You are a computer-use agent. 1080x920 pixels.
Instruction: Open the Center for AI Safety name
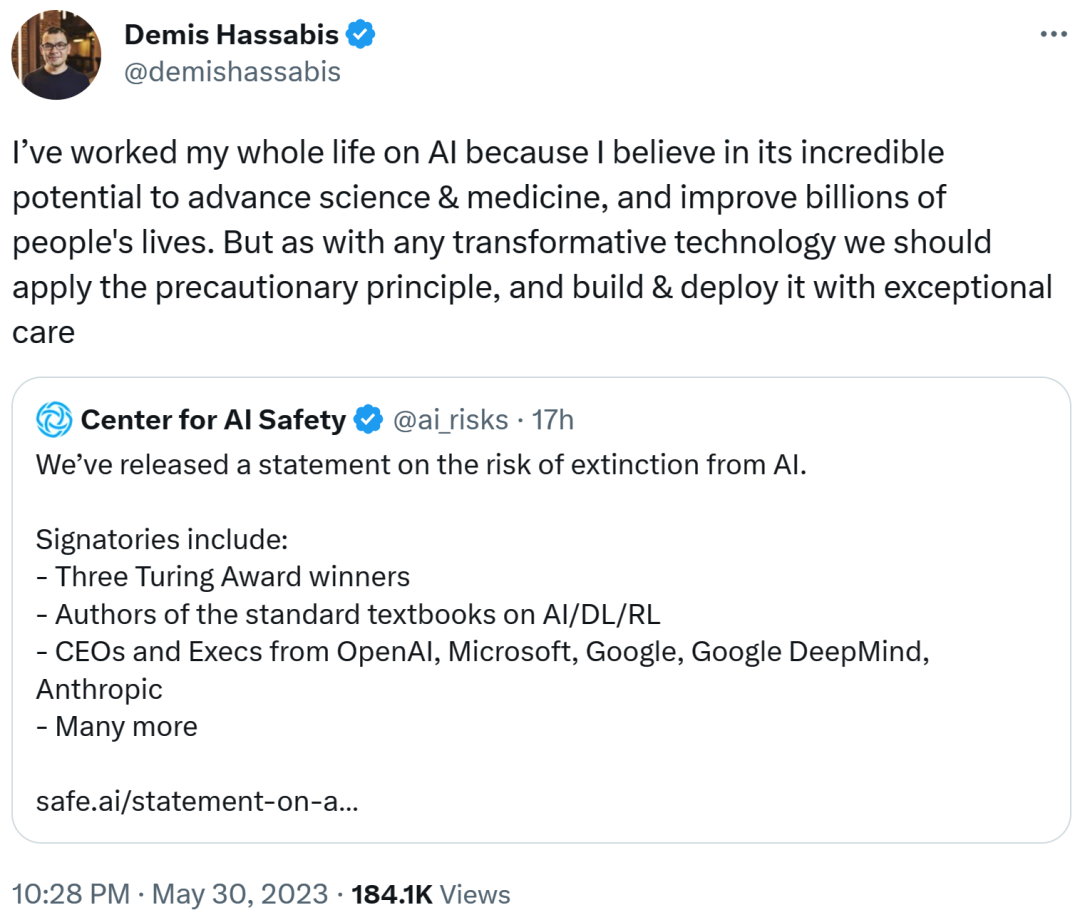coord(214,419)
